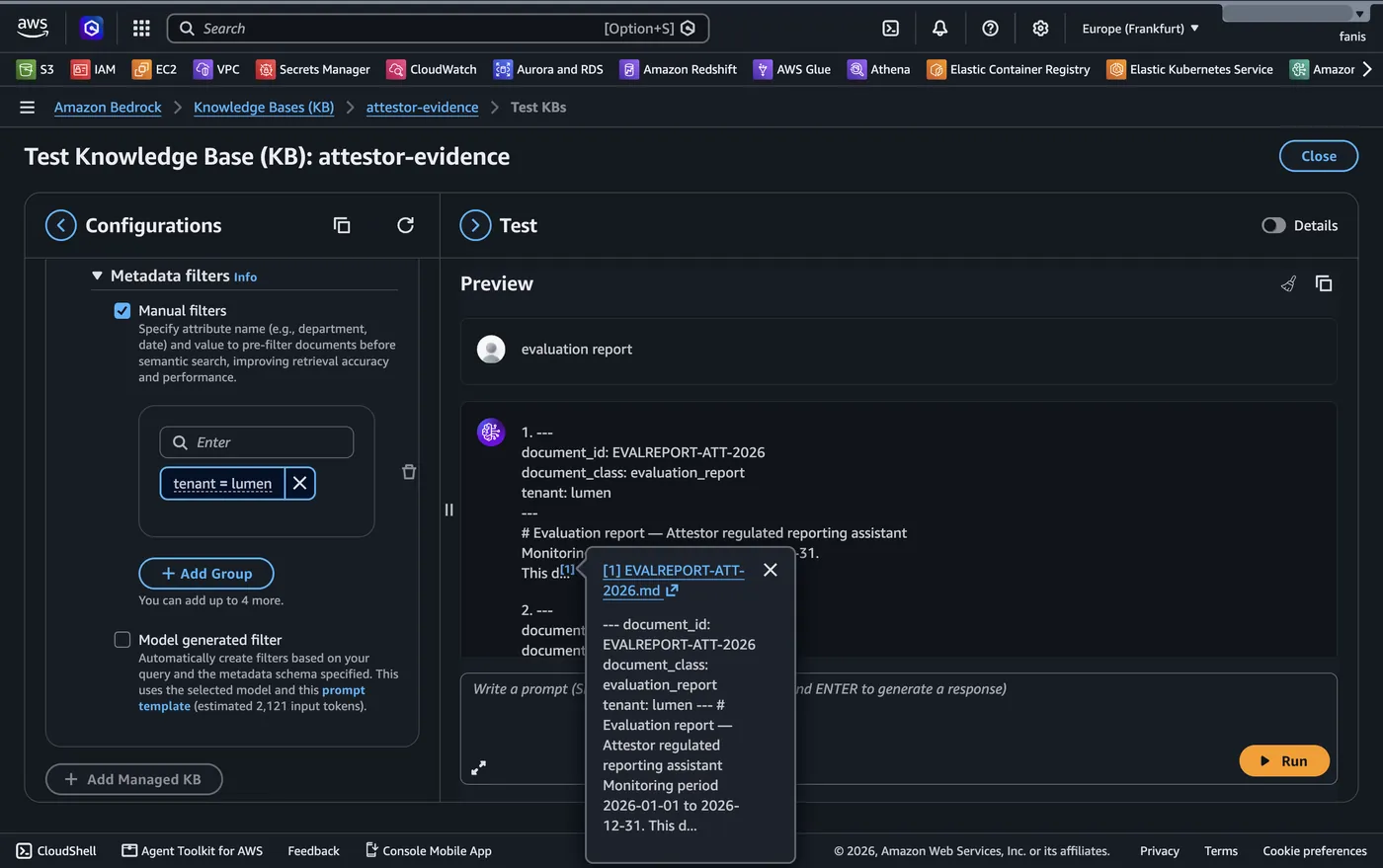This screenshot has width=1383, height=868.
Task: Clear the preview with the broom icon
Action: [x=1288, y=283]
